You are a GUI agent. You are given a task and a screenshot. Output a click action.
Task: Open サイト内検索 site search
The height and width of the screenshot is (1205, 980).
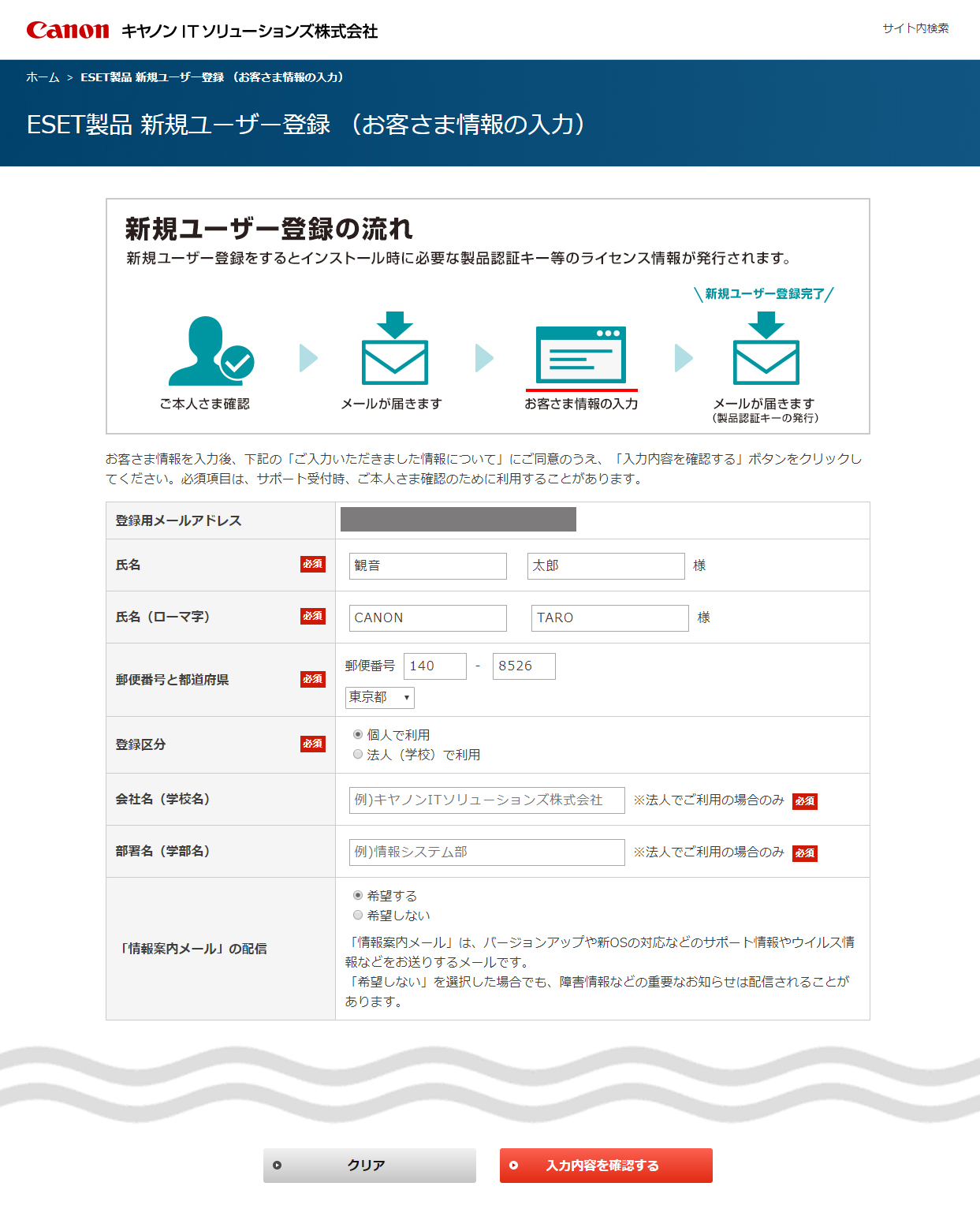(915, 28)
